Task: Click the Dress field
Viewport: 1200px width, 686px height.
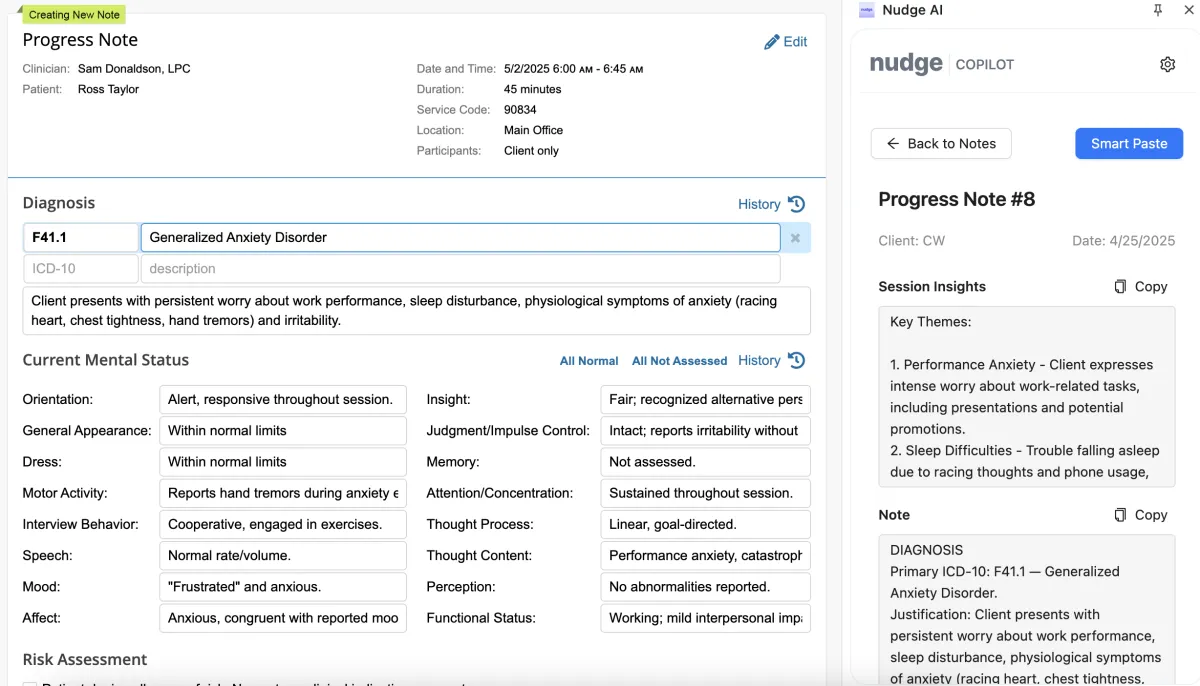Action: [x=283, y=462]
